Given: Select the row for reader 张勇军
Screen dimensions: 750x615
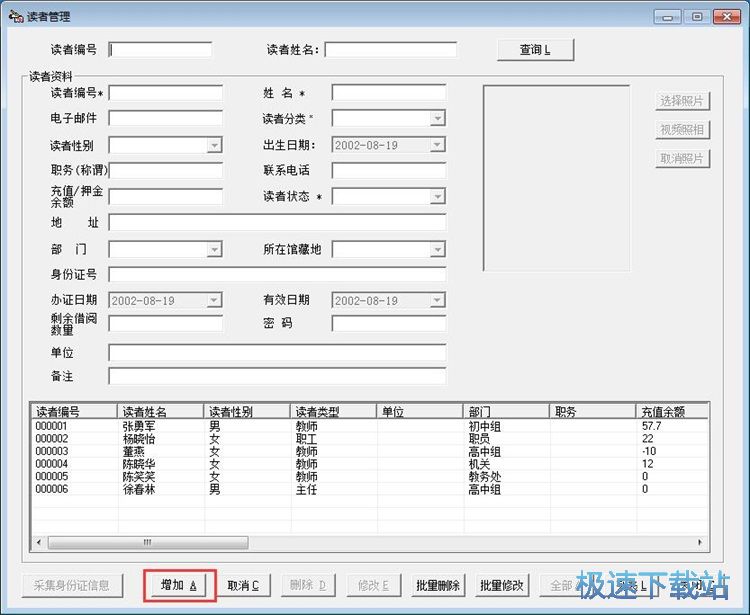Looking at the screenshot, I should pos(144,427).
